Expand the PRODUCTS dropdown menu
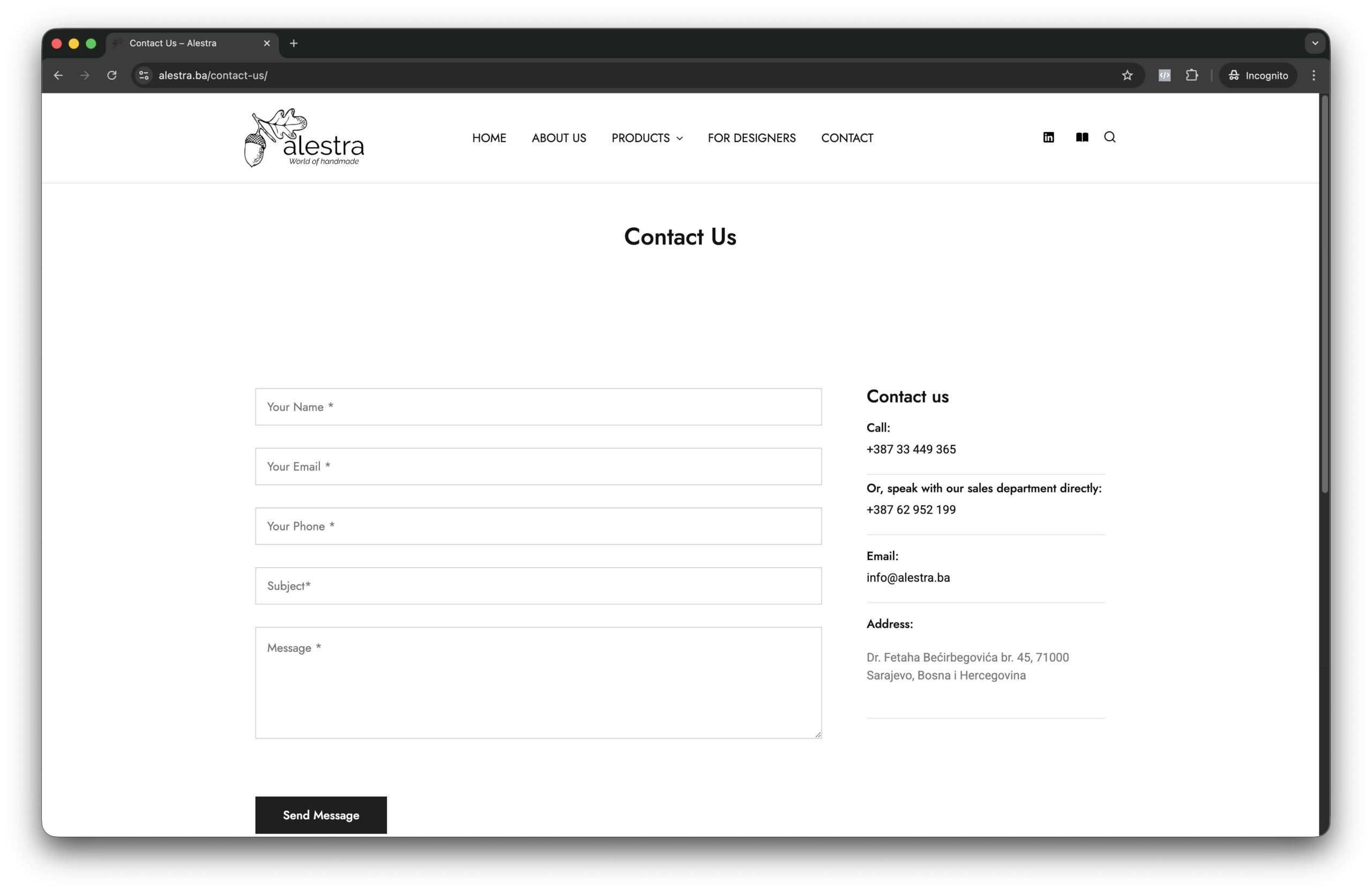 pyautogui.click(x=647, y=138)
